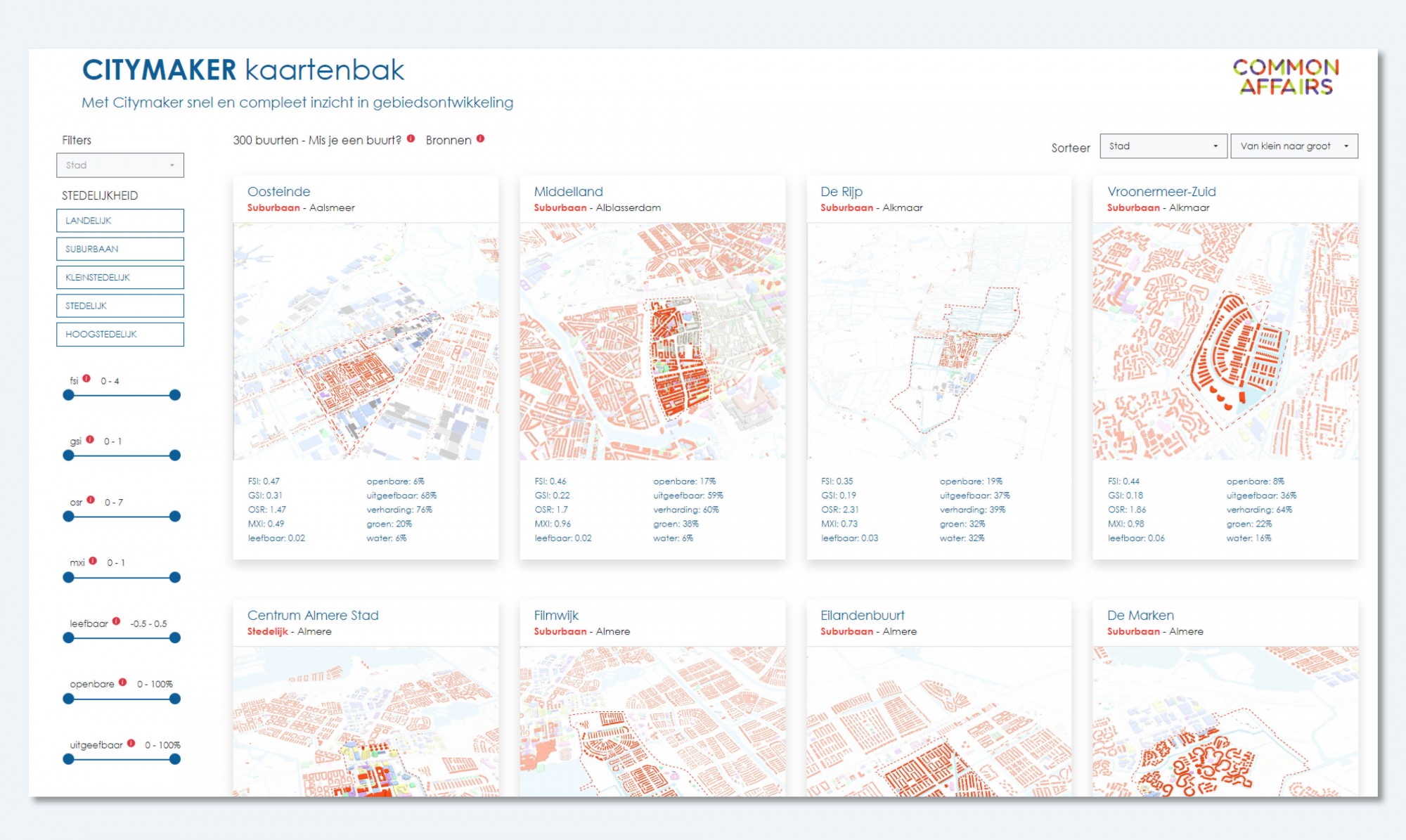Click the mxi slider left handle
Screen dimensions: 1406x840
click(x=68, y=577)
